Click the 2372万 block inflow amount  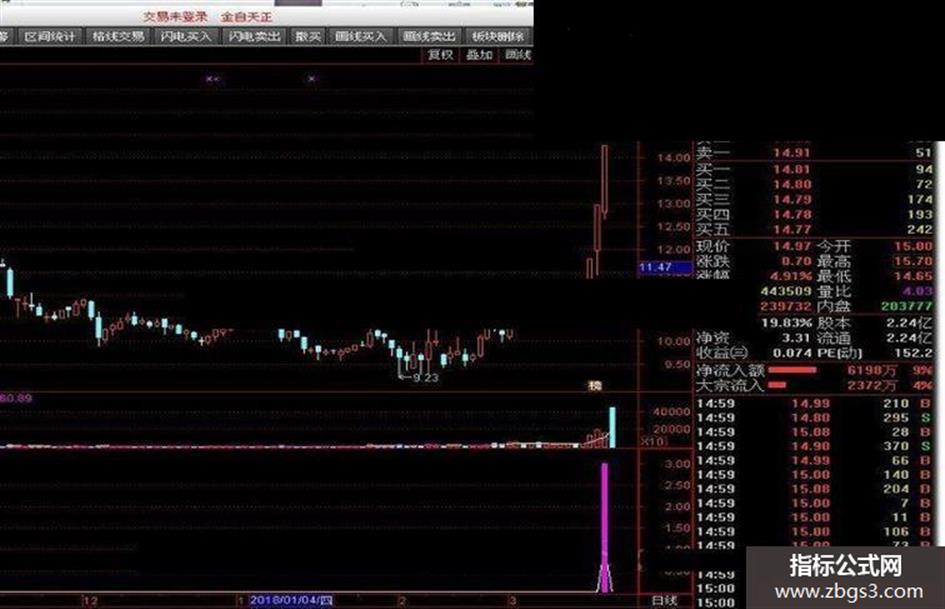pos(872,385)
